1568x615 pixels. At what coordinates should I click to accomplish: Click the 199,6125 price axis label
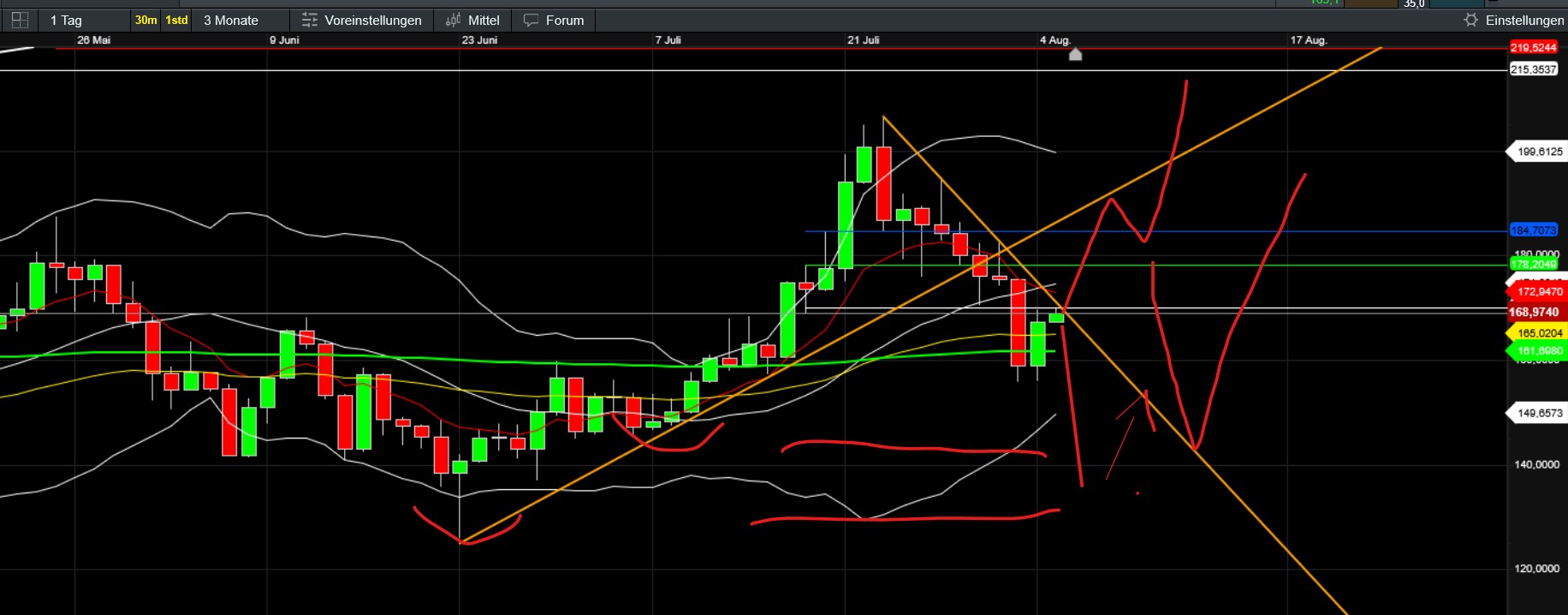tap(1535, 152)
